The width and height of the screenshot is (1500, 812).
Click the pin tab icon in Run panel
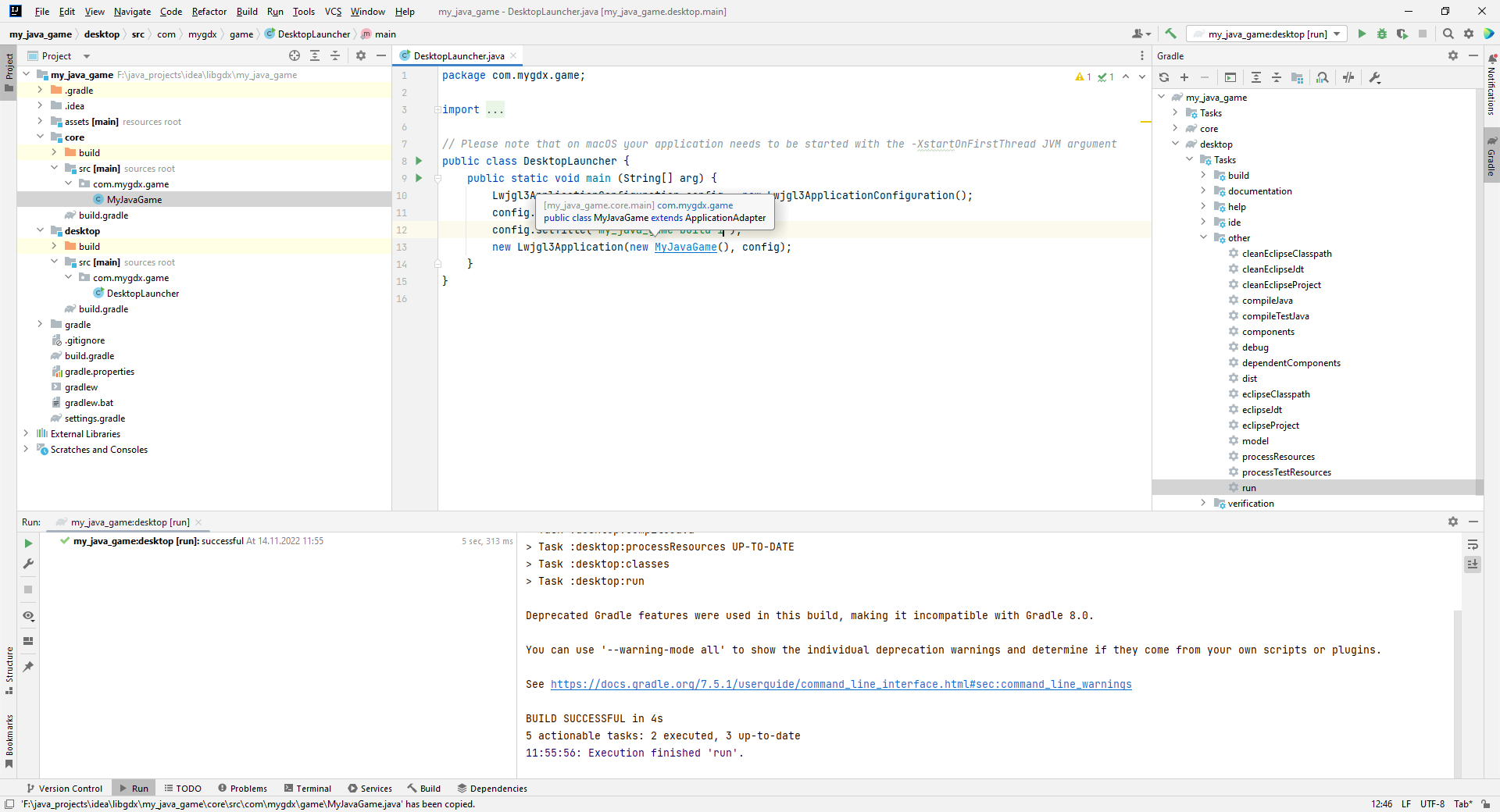click(x=28, y=667)
